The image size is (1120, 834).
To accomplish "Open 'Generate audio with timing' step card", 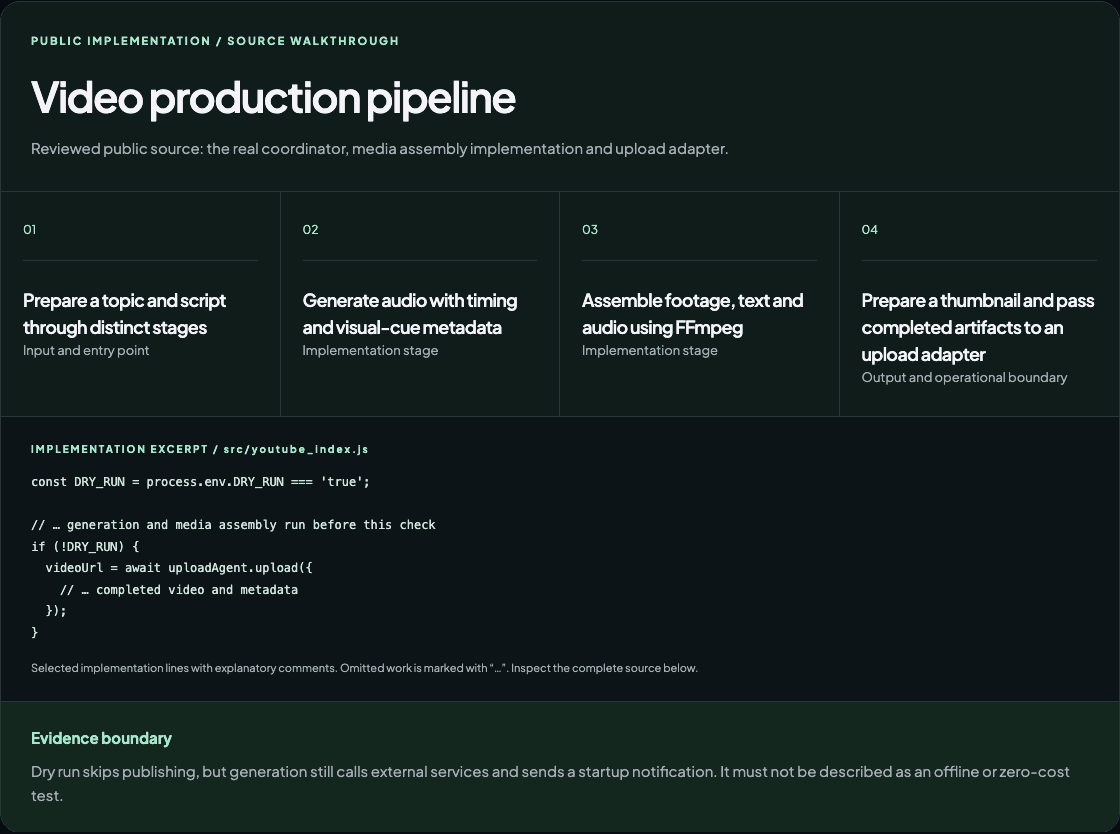I will tap(419, 304).
